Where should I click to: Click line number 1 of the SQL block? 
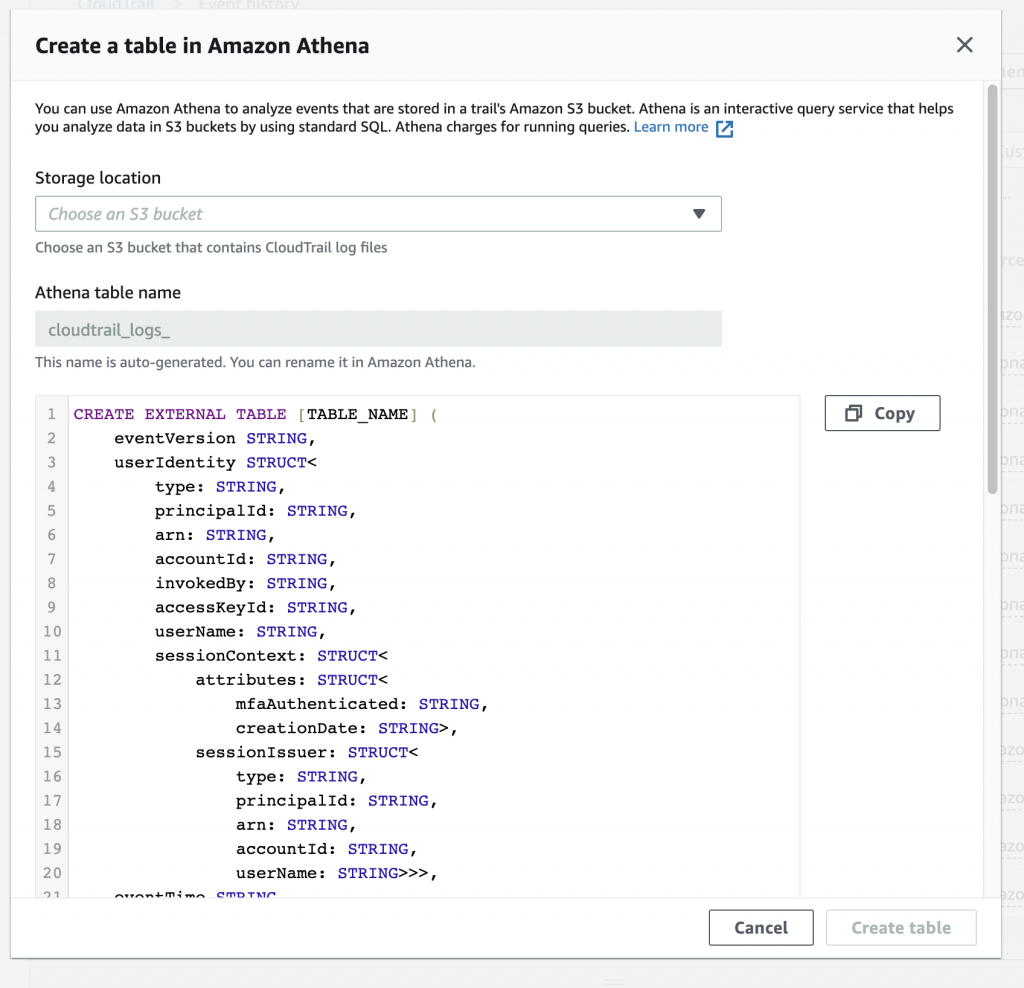tap(51, 414)
